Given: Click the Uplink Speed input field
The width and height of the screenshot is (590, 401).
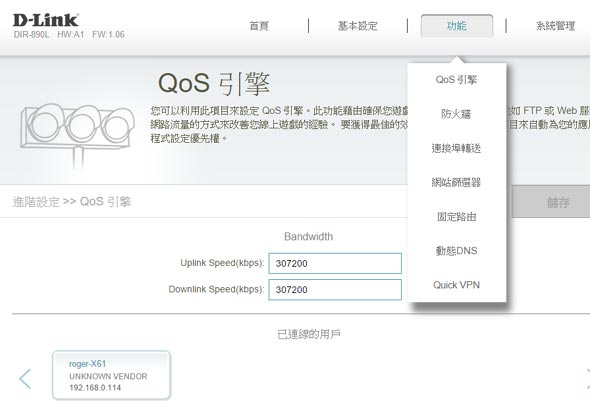Looking at the screenshot, I should click(335, 263).
